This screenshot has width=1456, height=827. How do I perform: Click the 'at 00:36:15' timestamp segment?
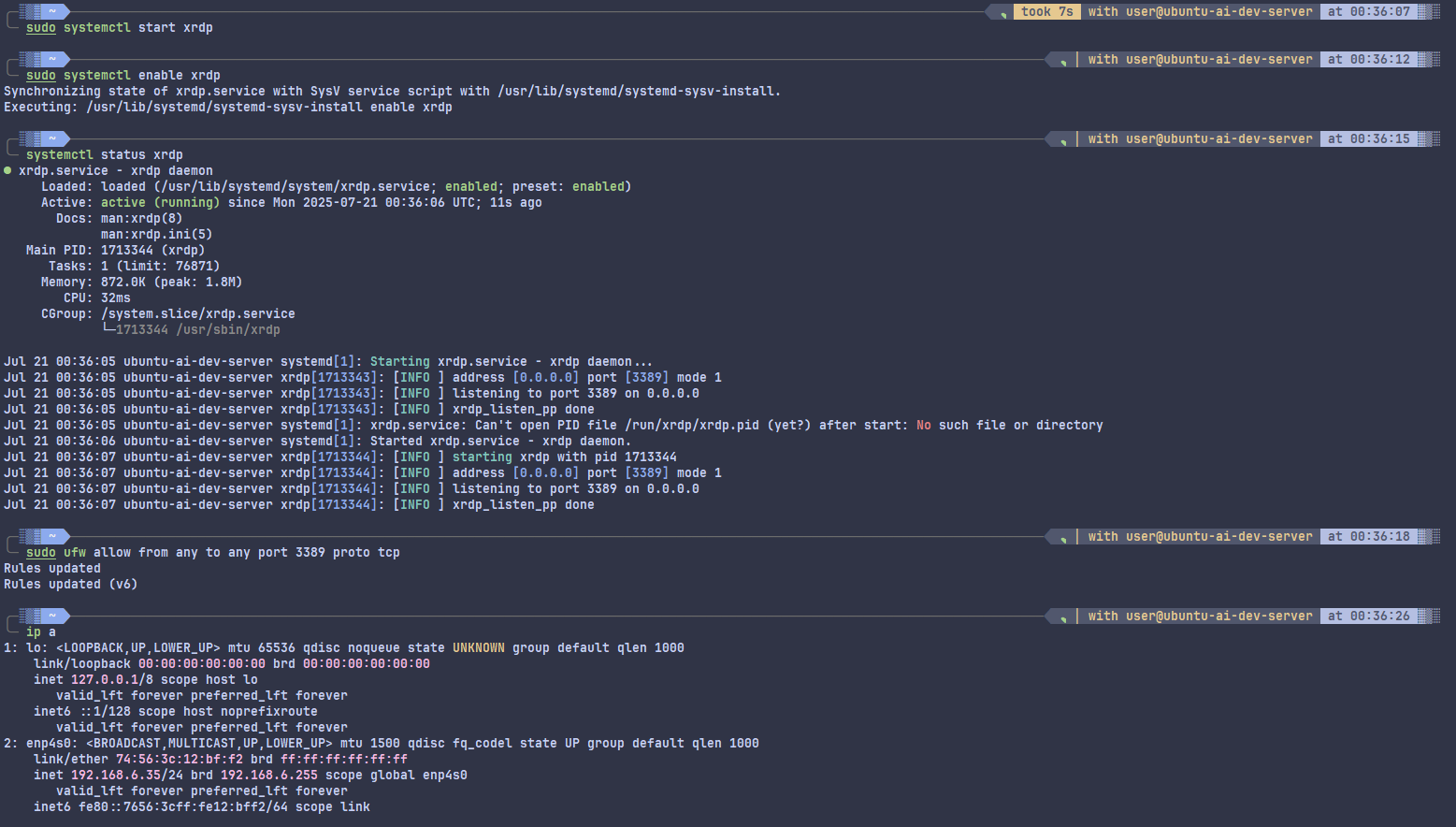1368,138
